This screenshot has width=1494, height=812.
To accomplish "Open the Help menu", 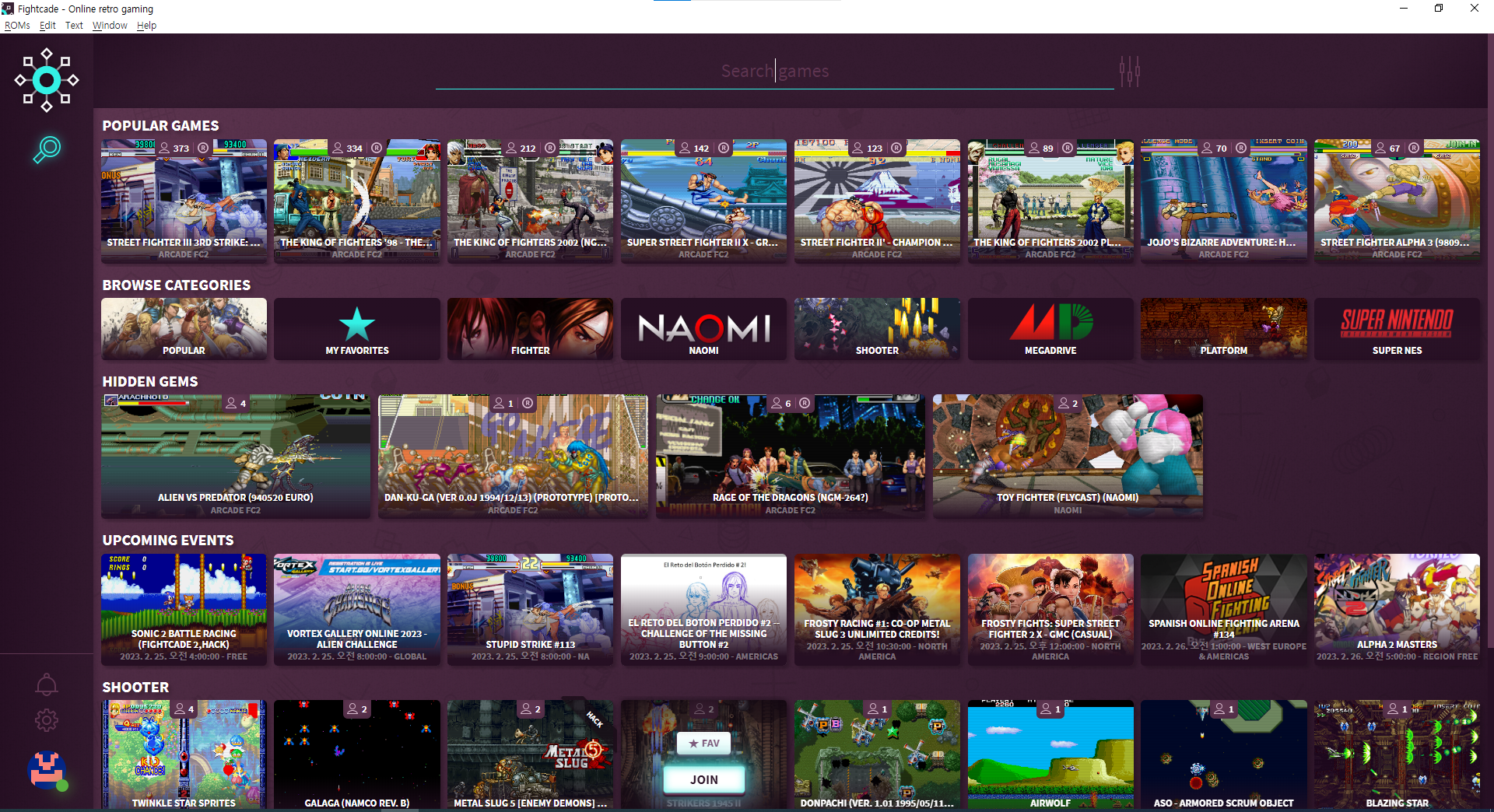I will [x=146, y=26].
